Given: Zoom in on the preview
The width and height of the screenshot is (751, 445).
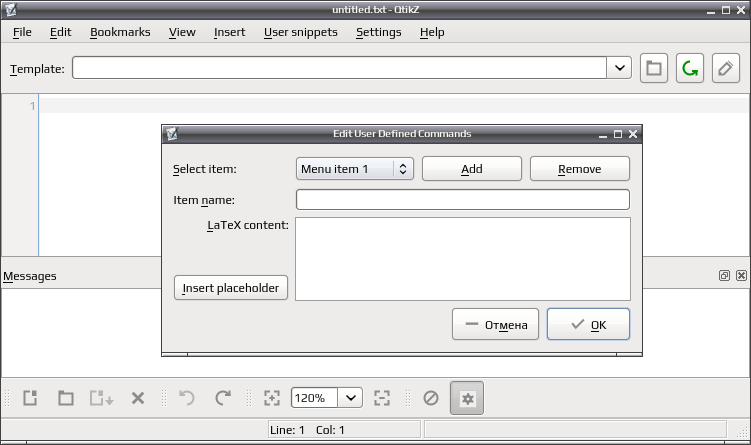Looking at the screenshot, I should point(272,398).
